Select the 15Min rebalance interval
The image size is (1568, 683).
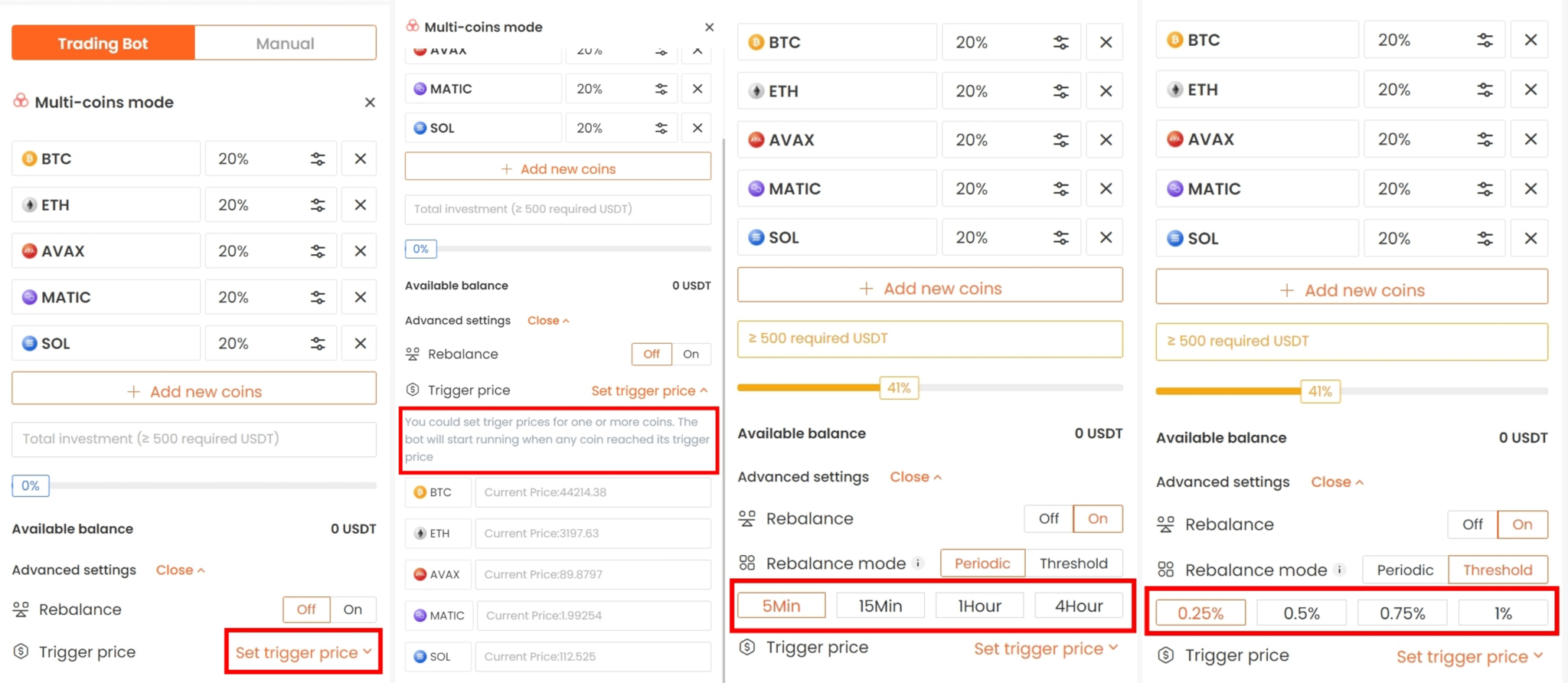pos(880,605)
